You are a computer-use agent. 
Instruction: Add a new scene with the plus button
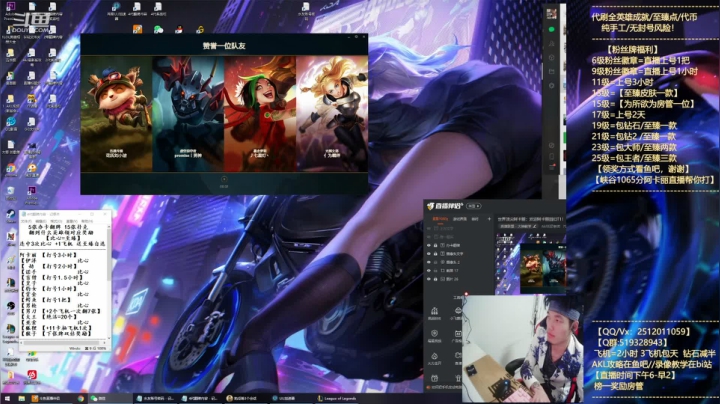pos(489,219)
